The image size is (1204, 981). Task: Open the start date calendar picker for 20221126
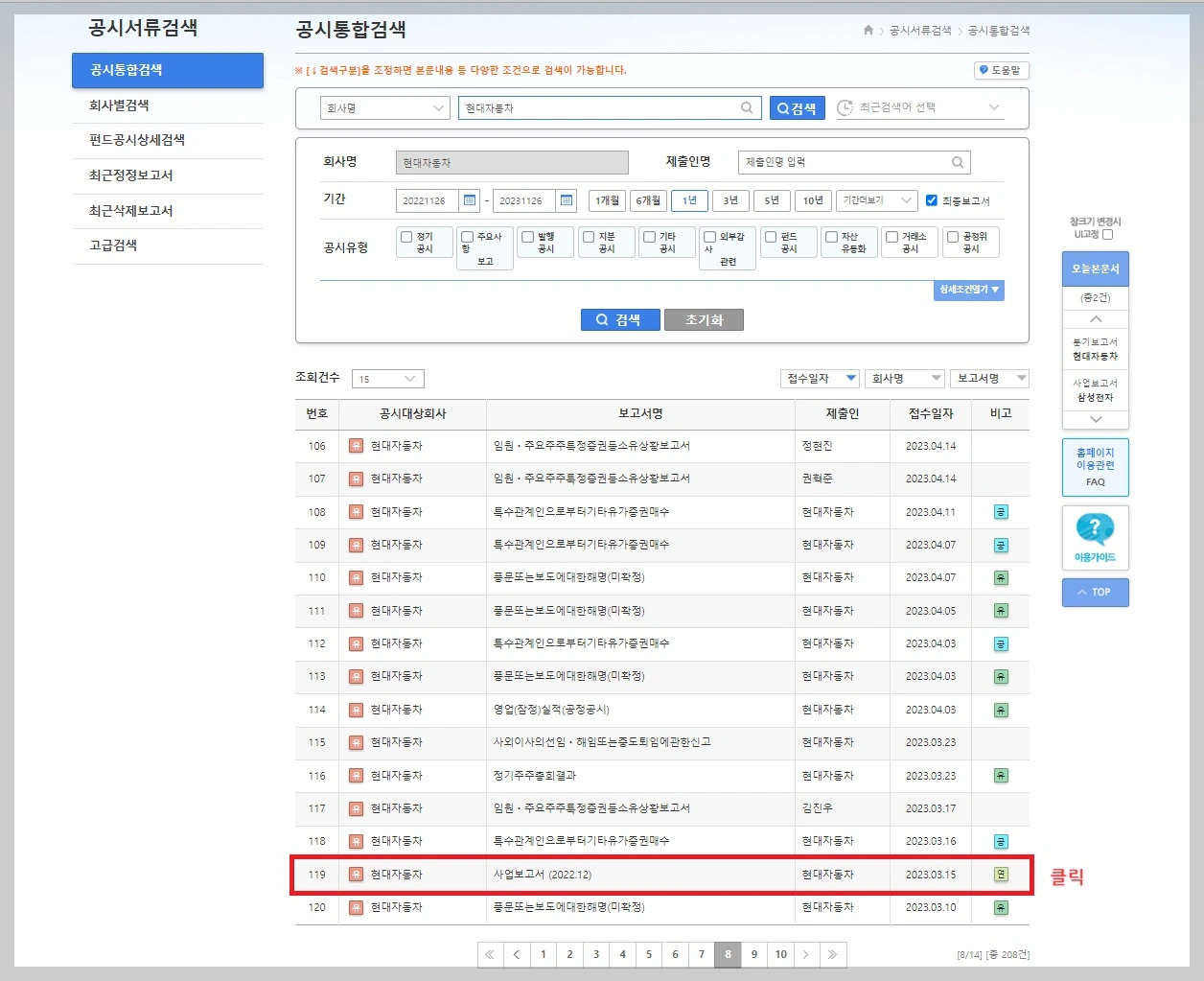click(470, 200)
